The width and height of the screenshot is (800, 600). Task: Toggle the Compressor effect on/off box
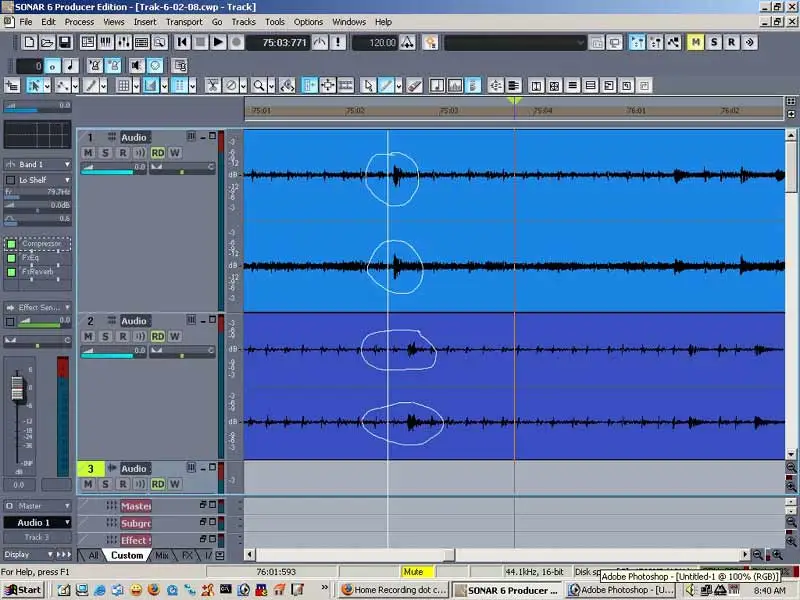11,244
